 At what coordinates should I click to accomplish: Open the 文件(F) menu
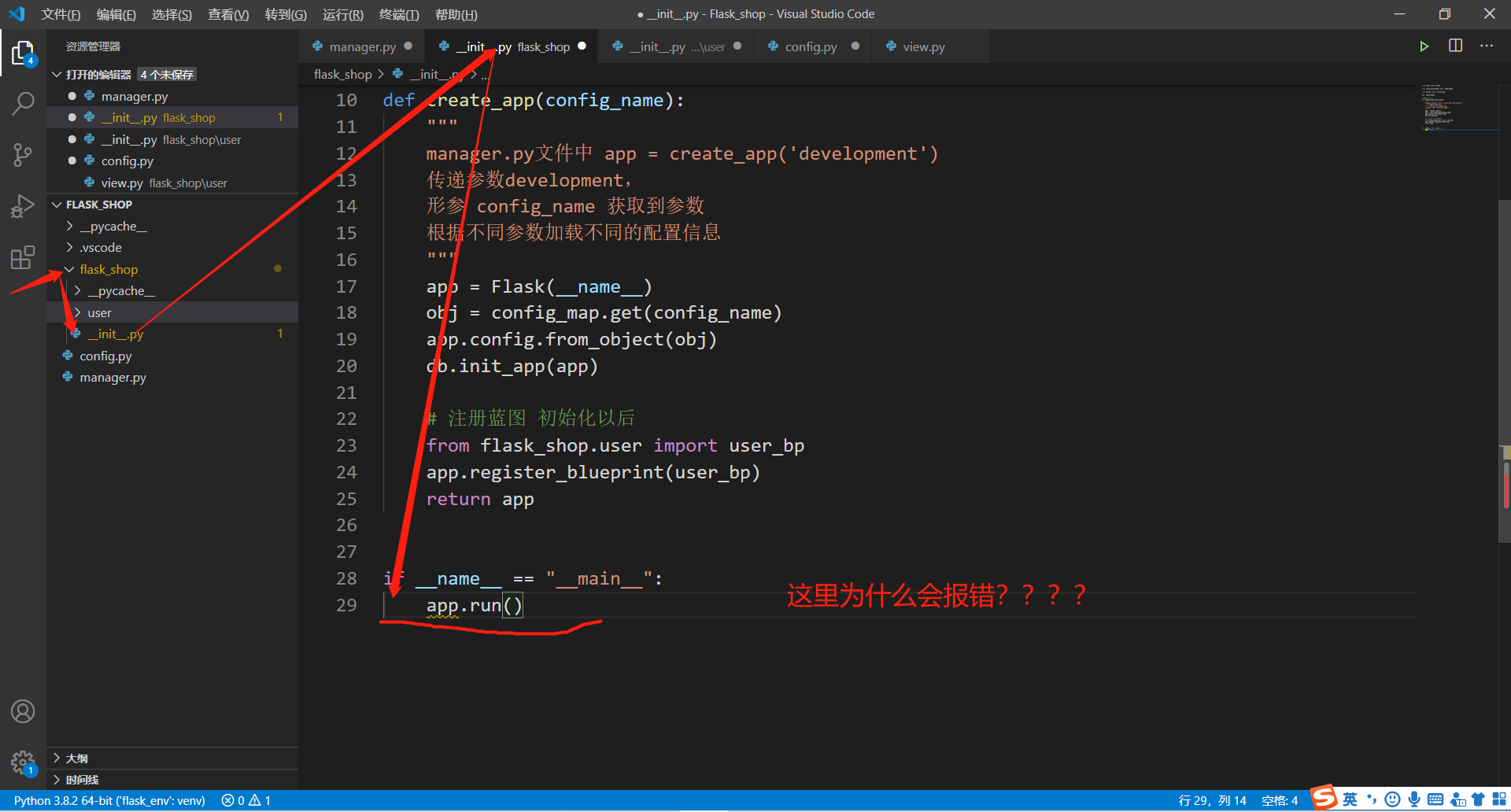click(x=61, y=14)
